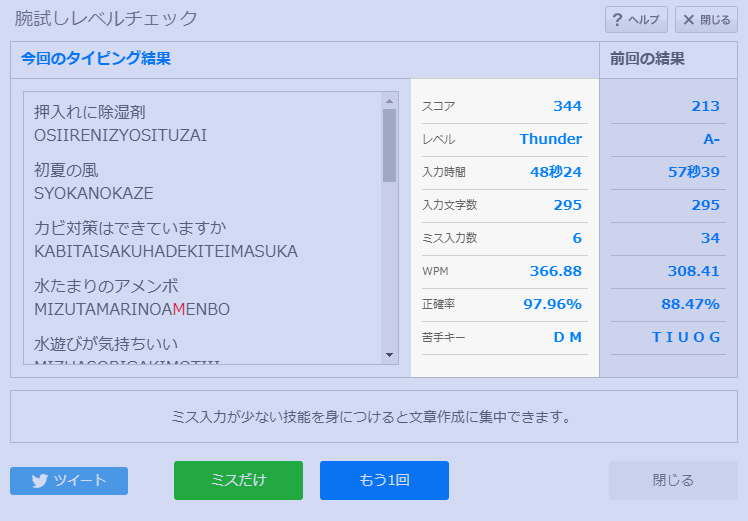Click the レベル label
The height and width of the screenshot is (521, 748).
pyautogui.click(x=438, y=139)
